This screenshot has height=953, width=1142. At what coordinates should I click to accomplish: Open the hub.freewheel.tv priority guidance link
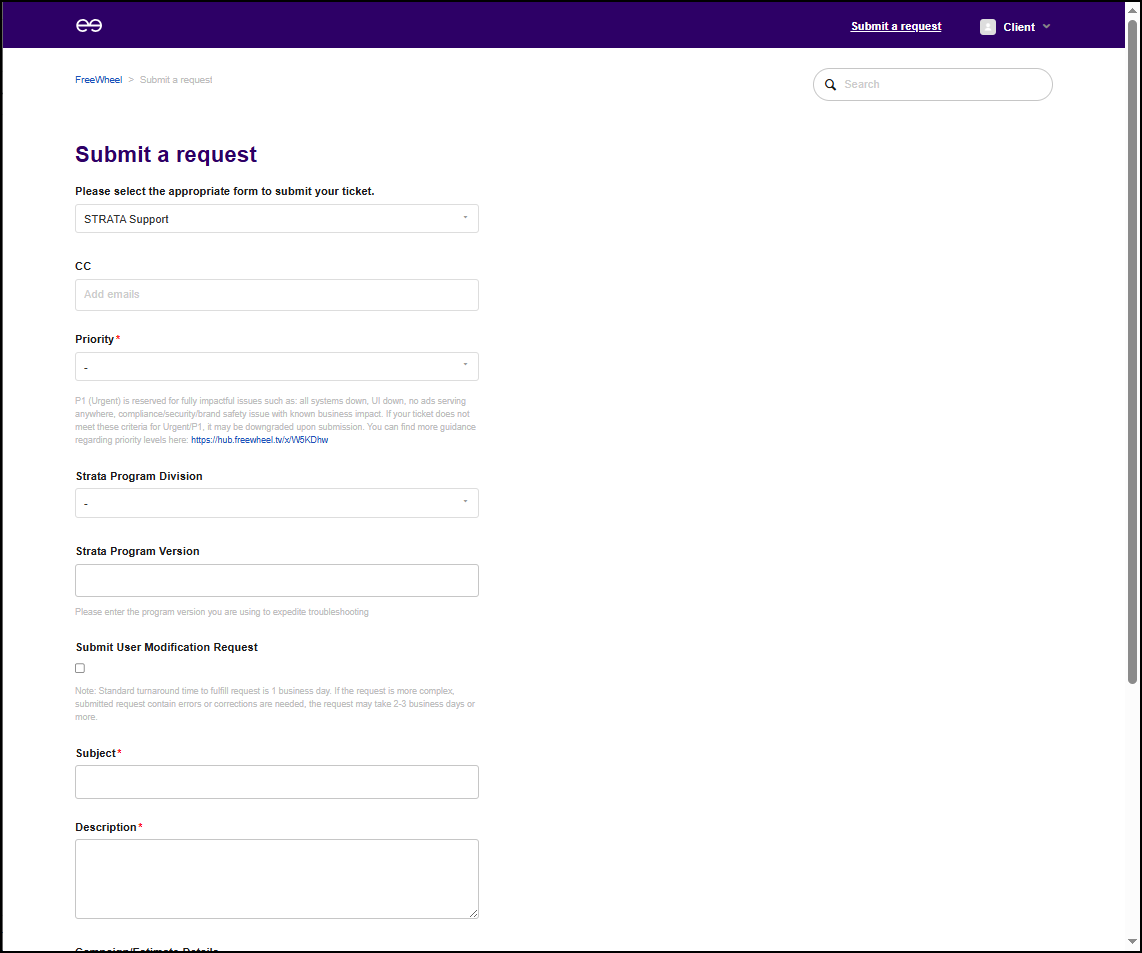click(259, 440)
